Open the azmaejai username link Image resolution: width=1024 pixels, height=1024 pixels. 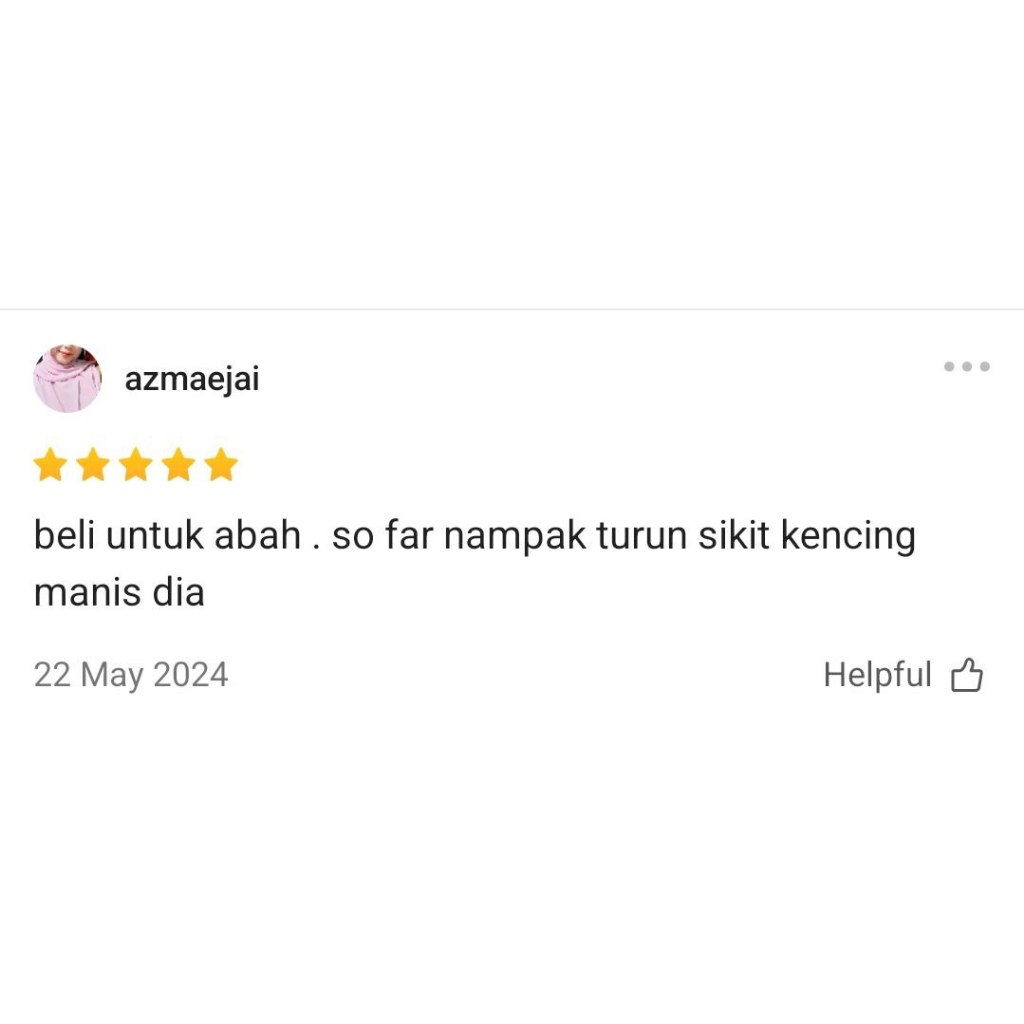[x=192, y=379]
